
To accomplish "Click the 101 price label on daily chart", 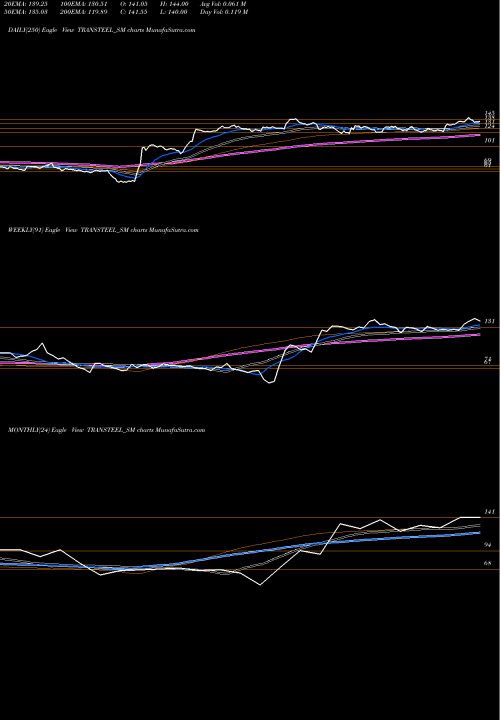I will (x=489, y=141).
